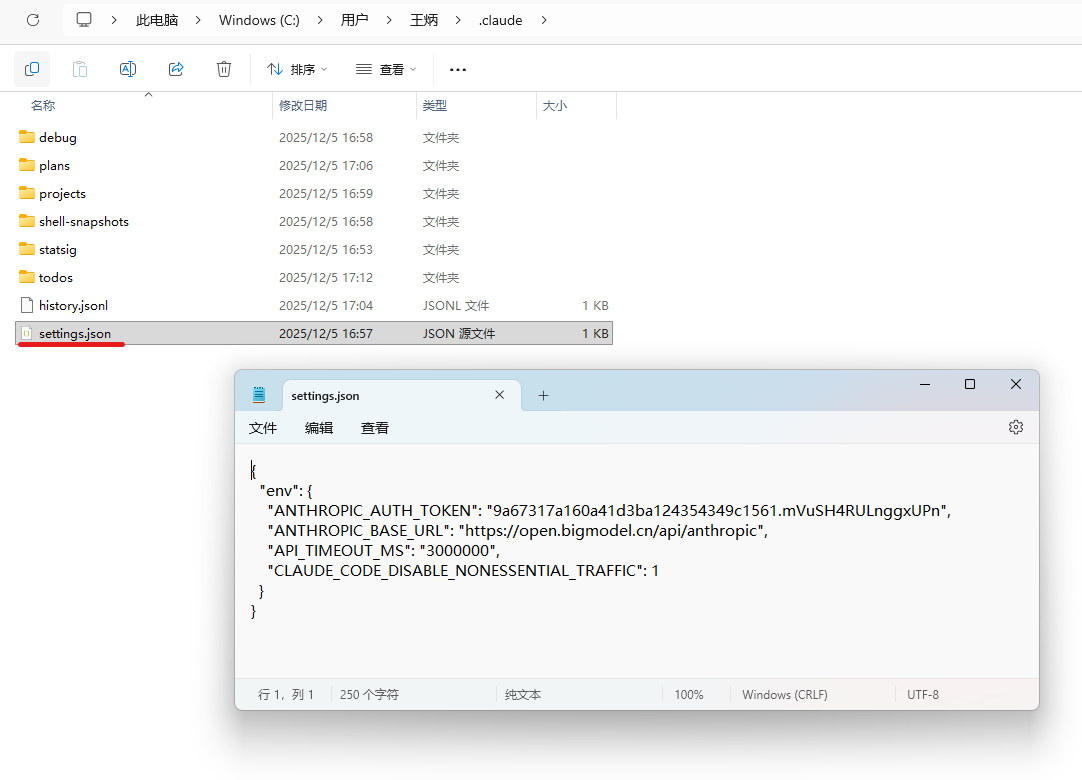Click UTF-8 encoding in Notepad status bar
The width and height of the screenshot is (1082, 780).
923,694
